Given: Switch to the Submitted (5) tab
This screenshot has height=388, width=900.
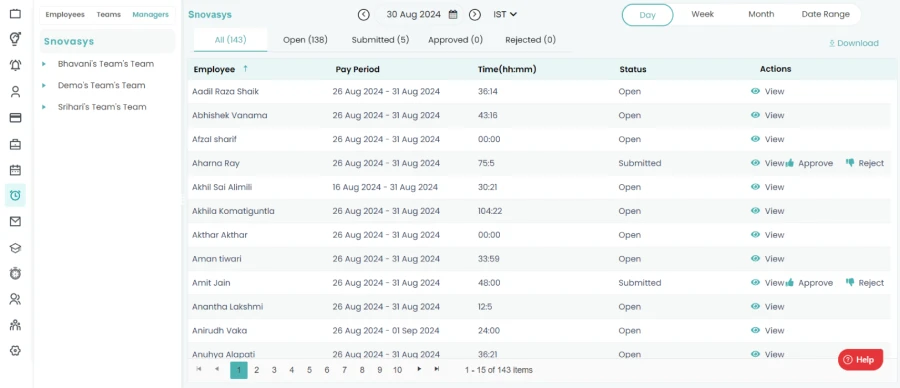Looking at the screenshot, I should tap(380, 40).
